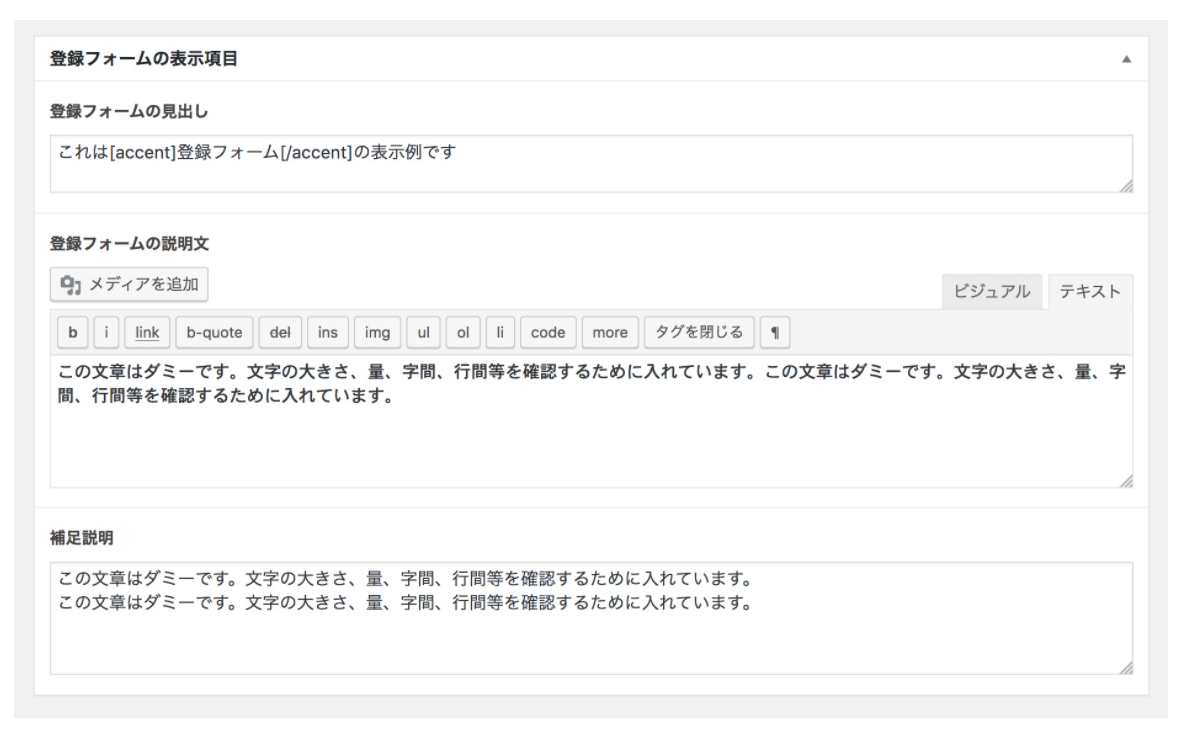Click the li quicktag button

click(x=500, y=332)
